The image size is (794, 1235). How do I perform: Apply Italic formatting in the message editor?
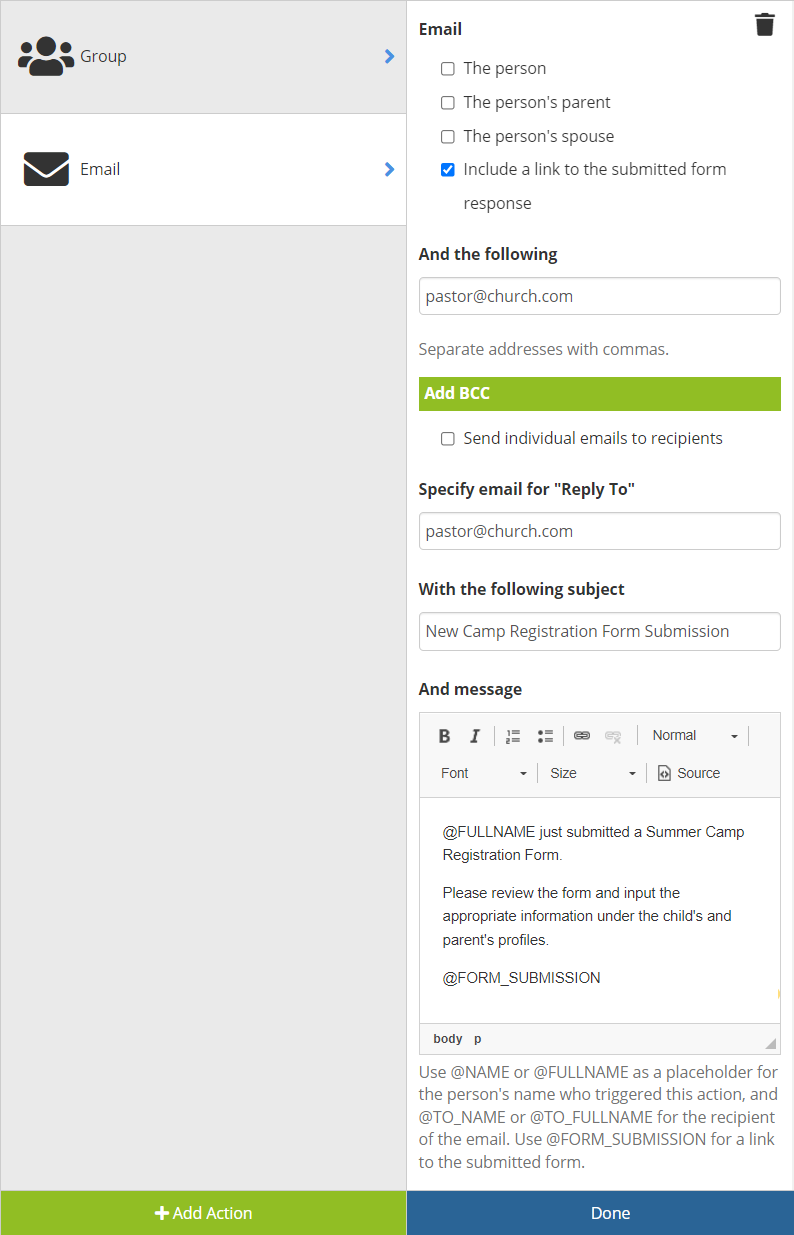coord(475,736)
